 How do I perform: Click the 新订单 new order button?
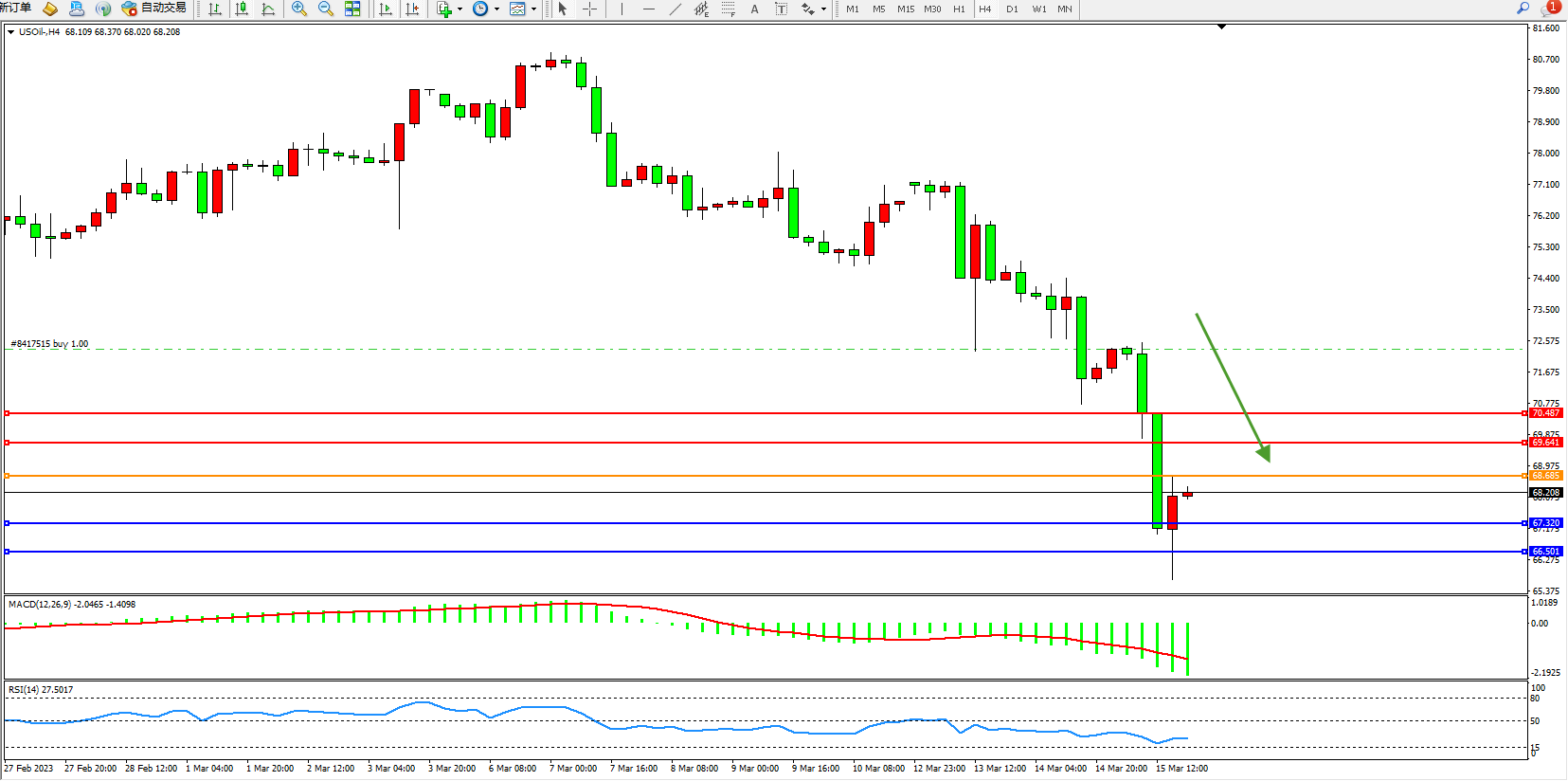tap(15, 9)
